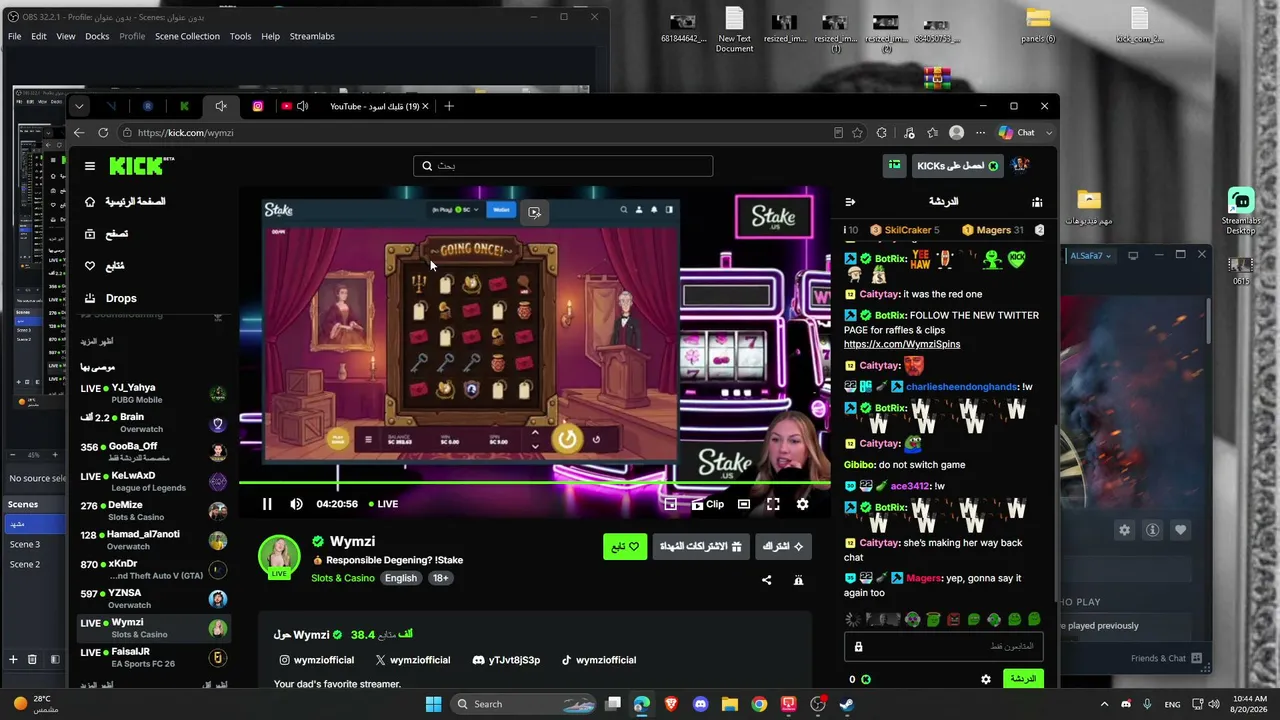
Task: Open wymziofficial X profile link
Action: point(413,660)
